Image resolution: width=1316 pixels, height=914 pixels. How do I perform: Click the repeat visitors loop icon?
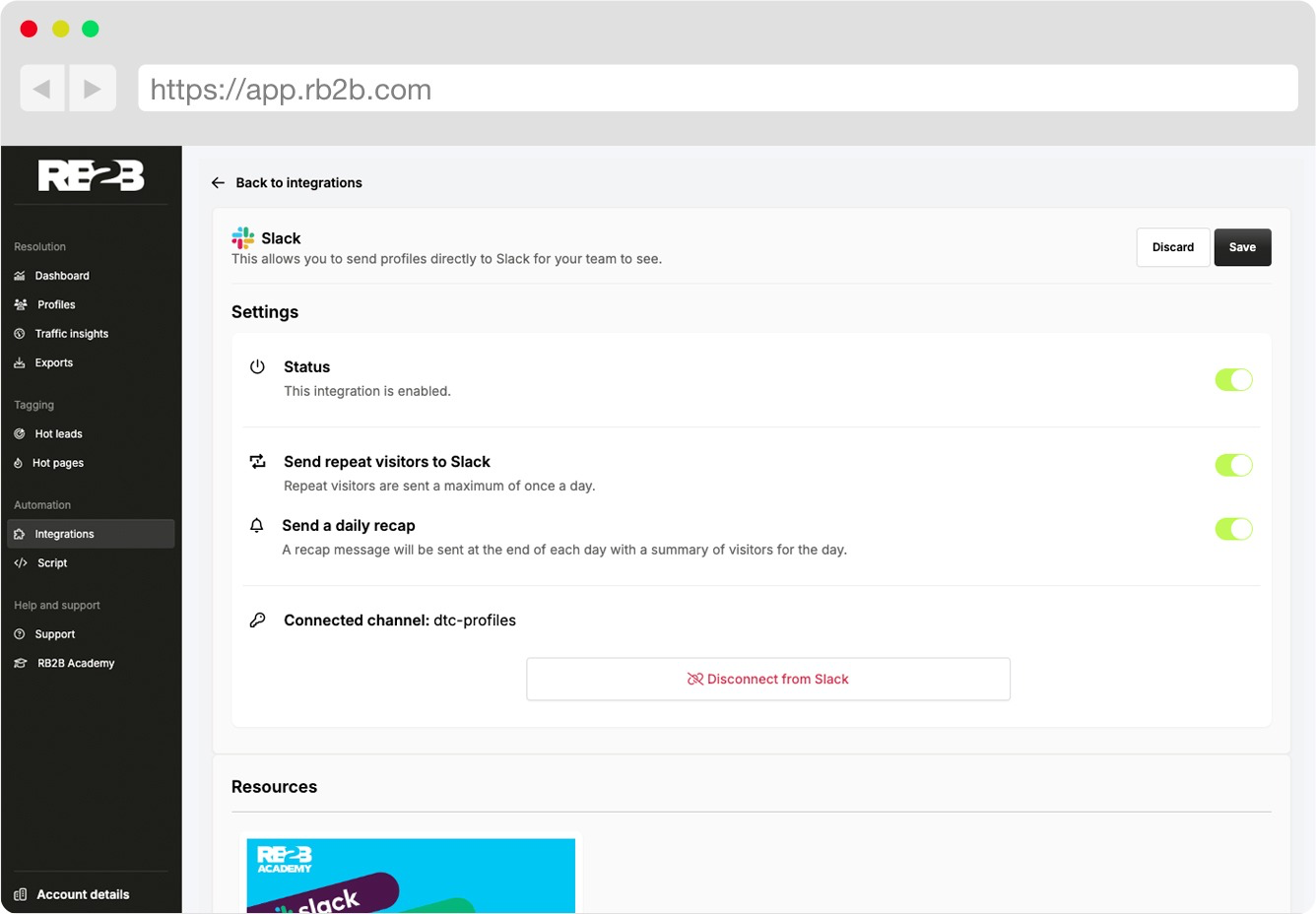pos(257,461)
